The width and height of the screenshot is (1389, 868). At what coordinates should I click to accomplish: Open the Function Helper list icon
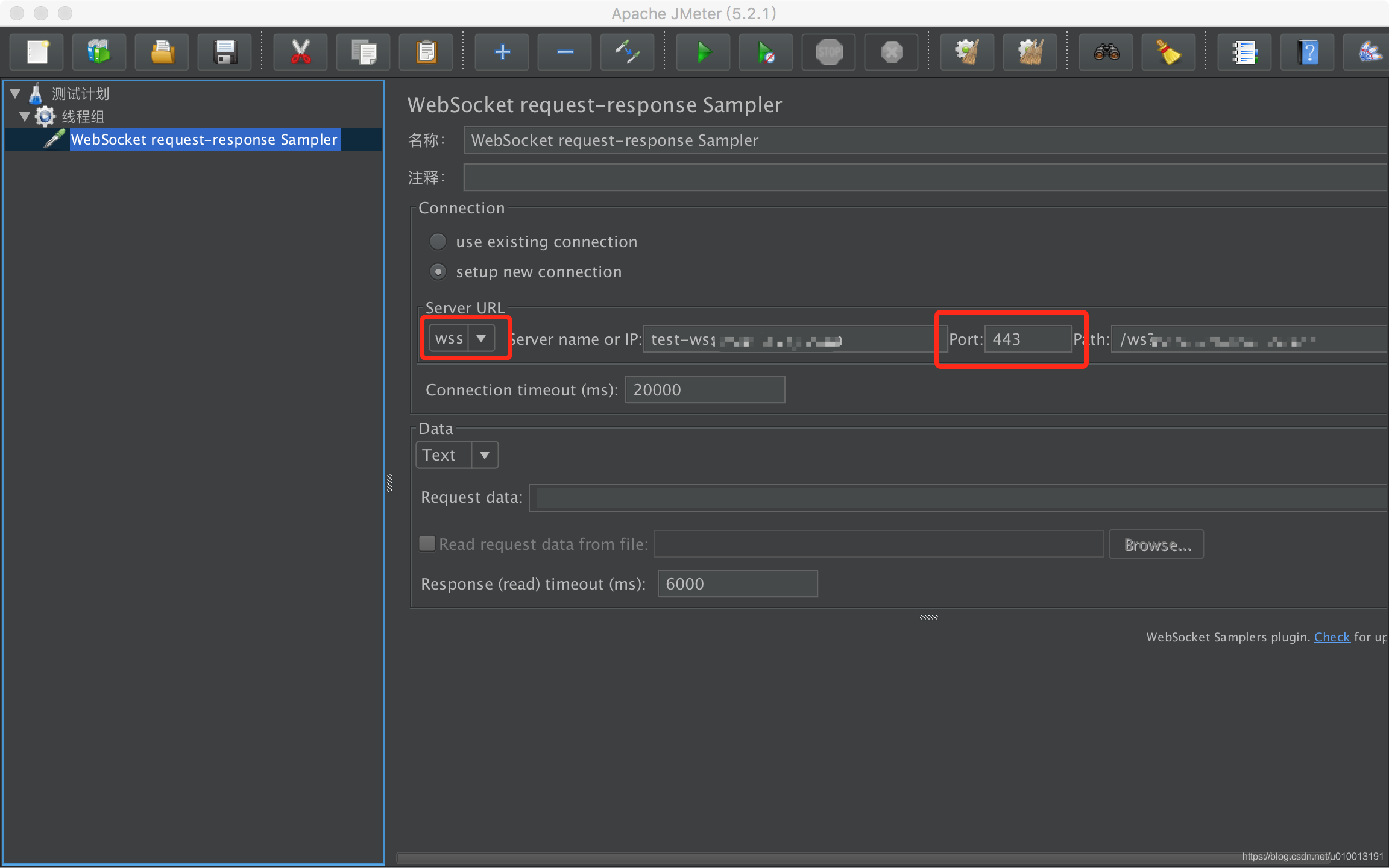coord(1245,52)
